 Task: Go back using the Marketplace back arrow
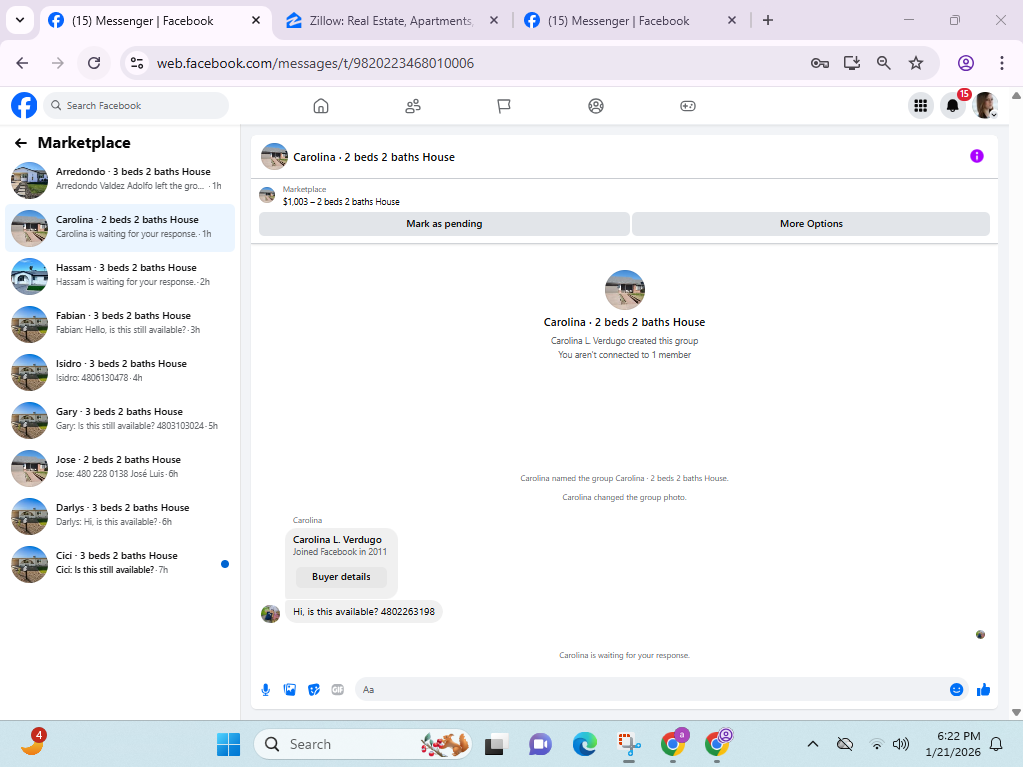coord(21,143)
